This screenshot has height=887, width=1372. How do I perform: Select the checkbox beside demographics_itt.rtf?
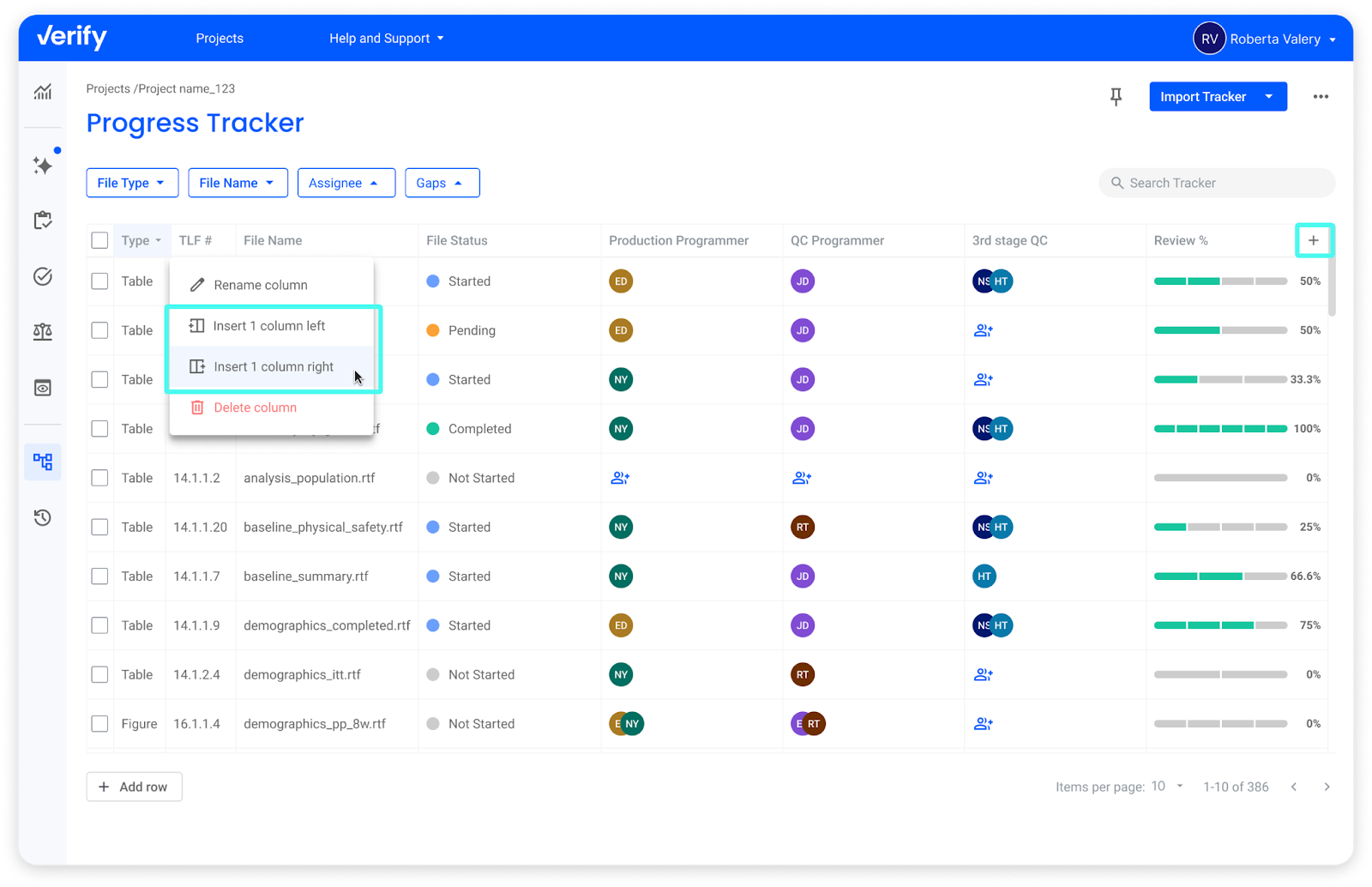coord(99,675)
